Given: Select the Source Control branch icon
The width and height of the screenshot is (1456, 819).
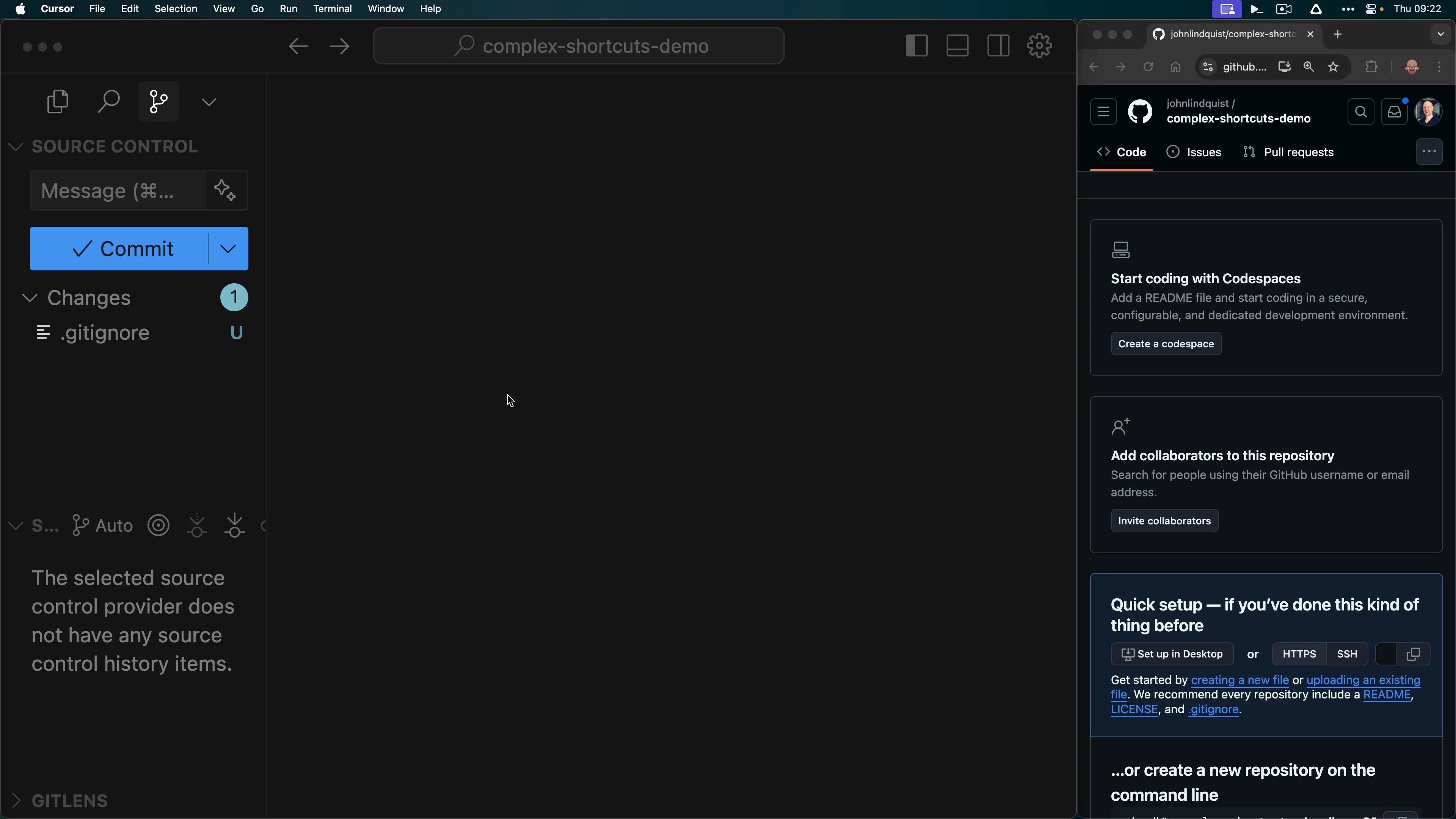Looking at the screenshot, I should (x=159, y=102).
